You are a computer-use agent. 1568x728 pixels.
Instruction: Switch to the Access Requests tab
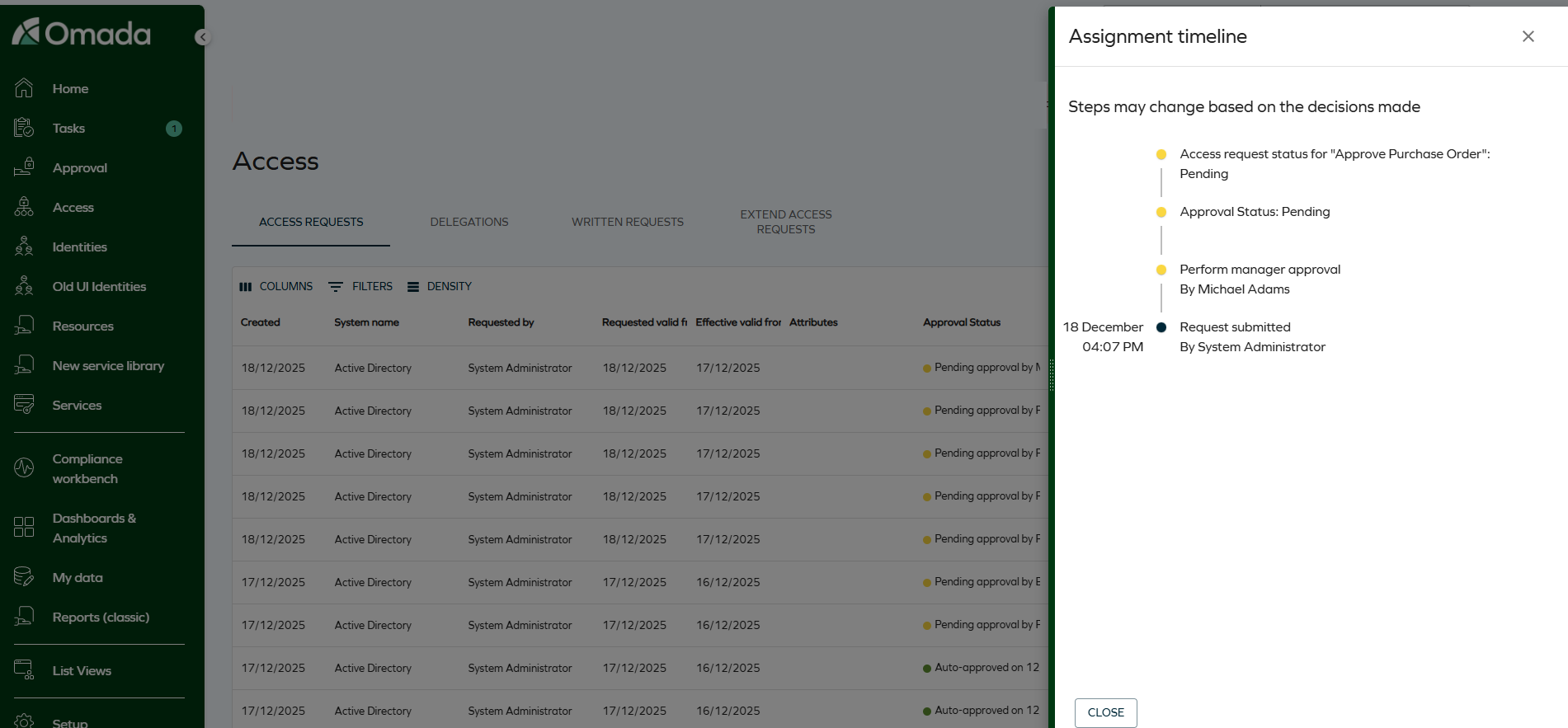[x=311, y=222]
